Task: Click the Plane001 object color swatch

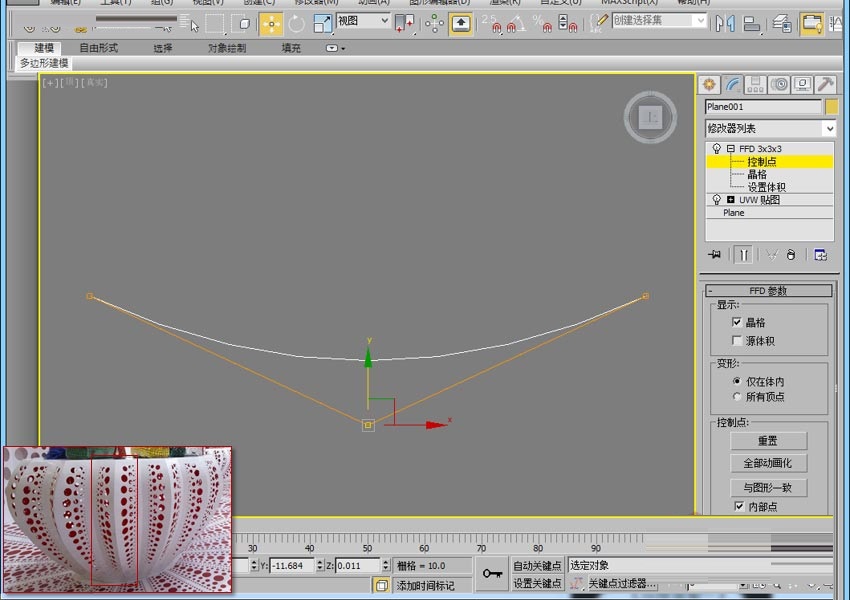Action: click(831, 107)
